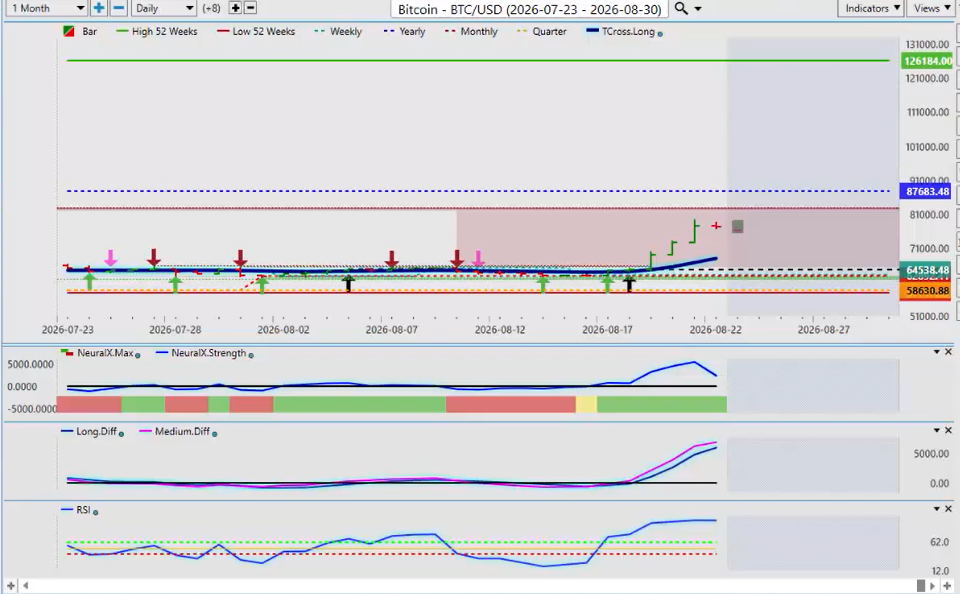Click the dark red down arrow near 2026-07-31
The height and width of the screenshot is (594, 960).
tap(241, 258)
